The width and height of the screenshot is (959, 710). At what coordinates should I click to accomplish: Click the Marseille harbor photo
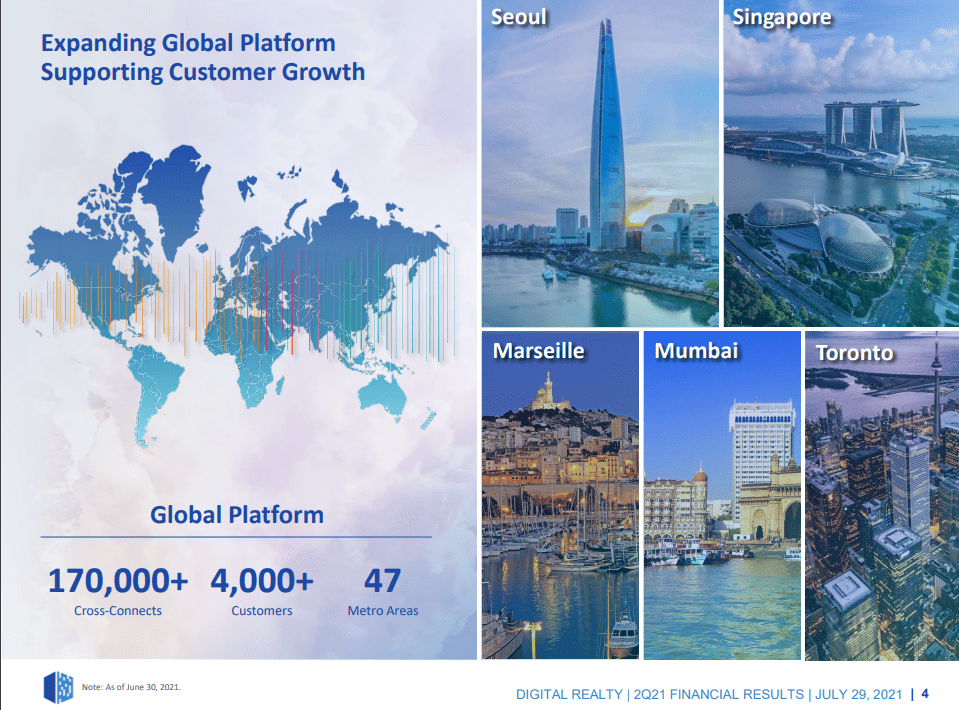click(559, 500)
